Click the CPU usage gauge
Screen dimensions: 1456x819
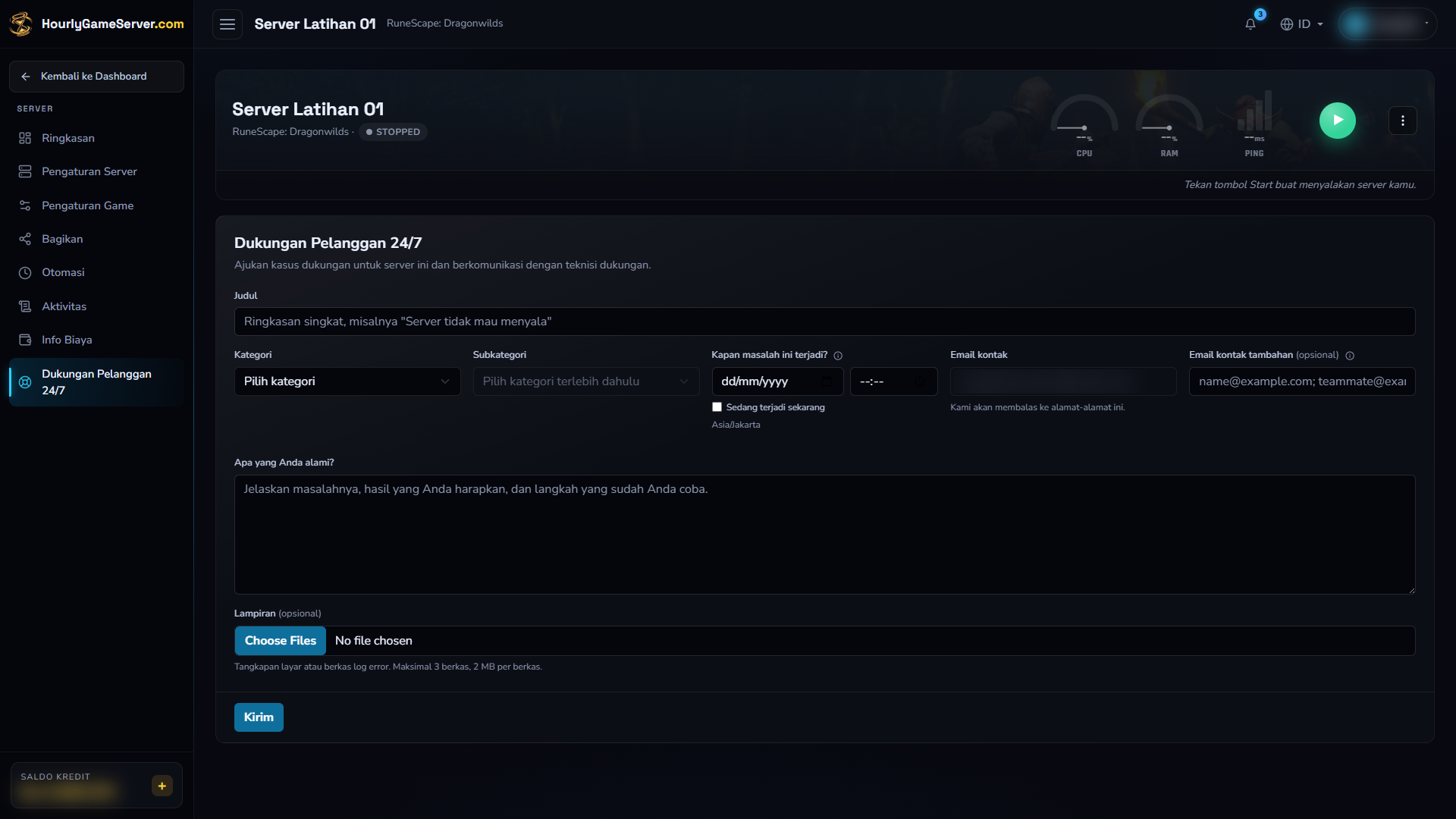click(x=1084, y=125)
